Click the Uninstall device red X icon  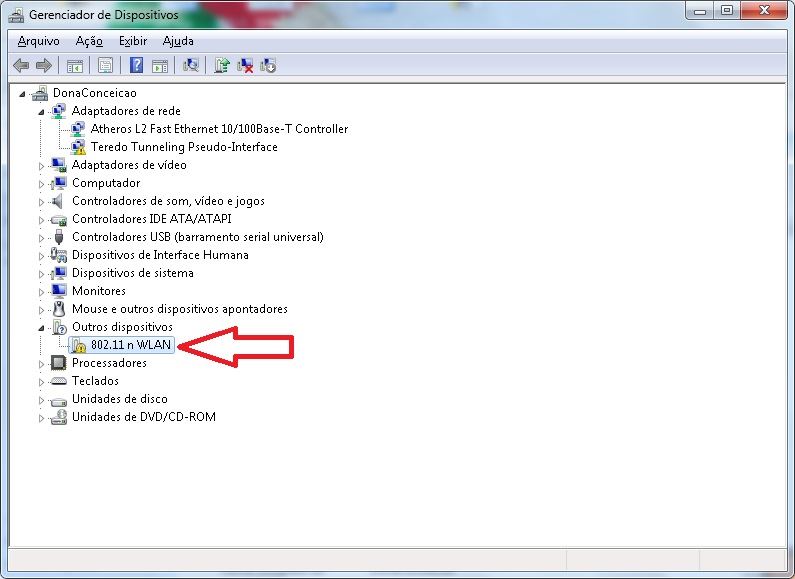pyautogui.click(x=245, y=65)
